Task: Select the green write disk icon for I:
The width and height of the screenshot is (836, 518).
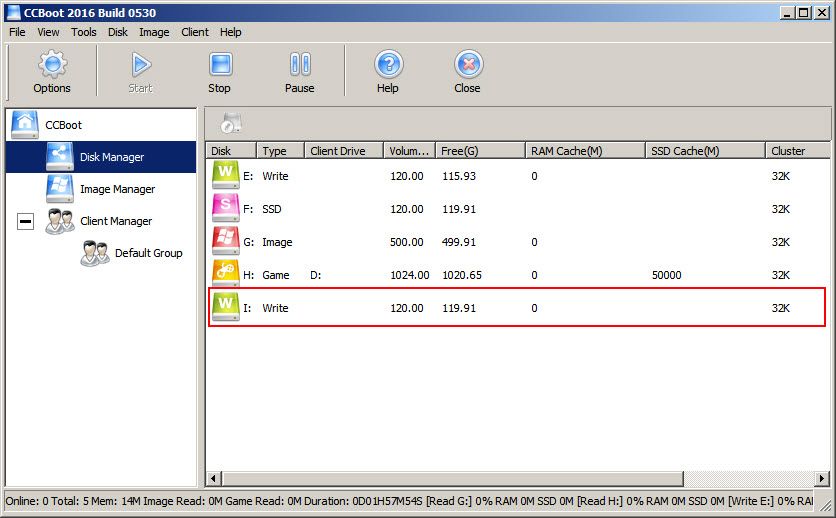Action: pyautogui.click(x=226, y=307)
